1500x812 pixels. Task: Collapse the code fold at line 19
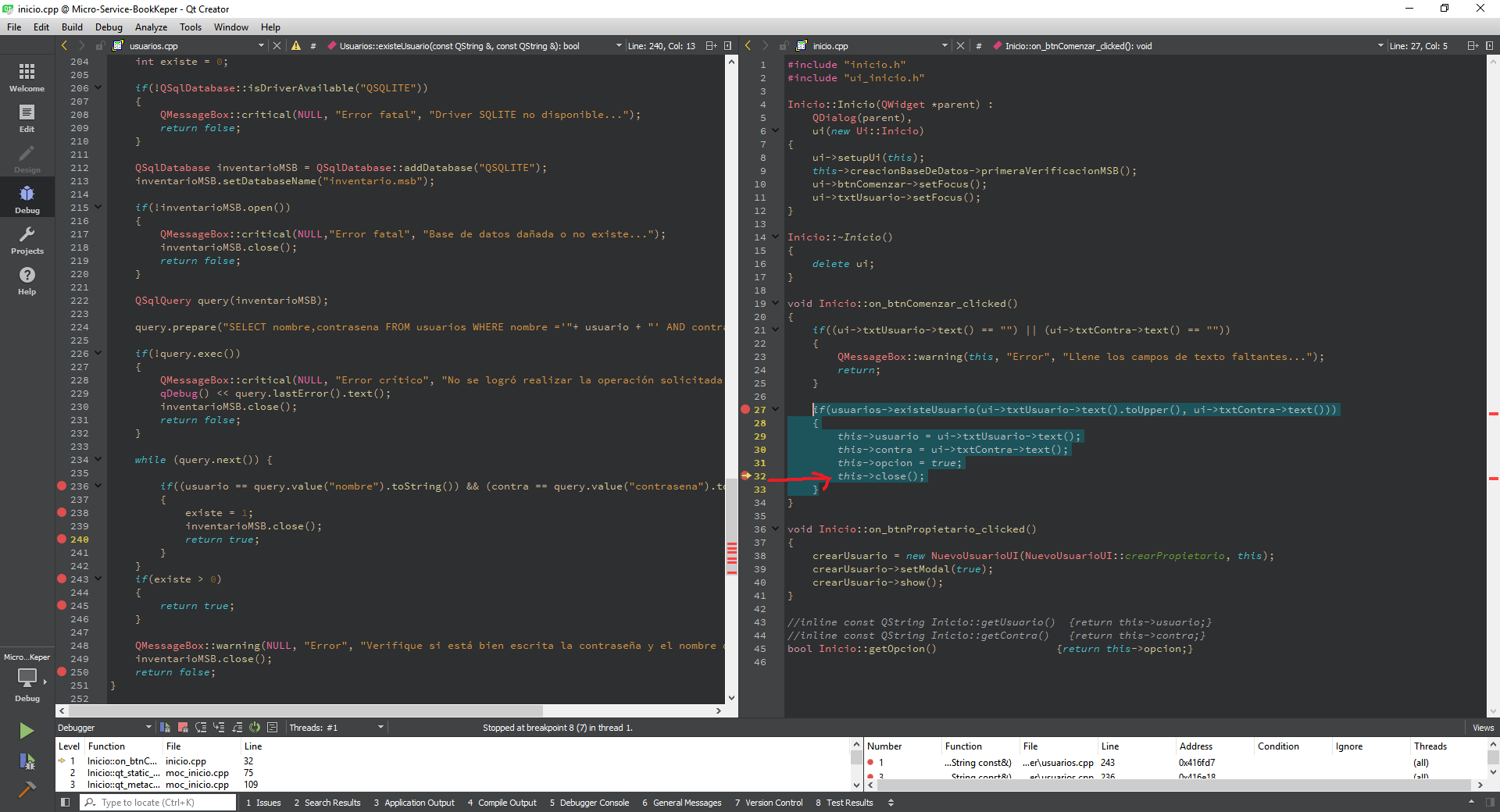click(x=776, y=303)
